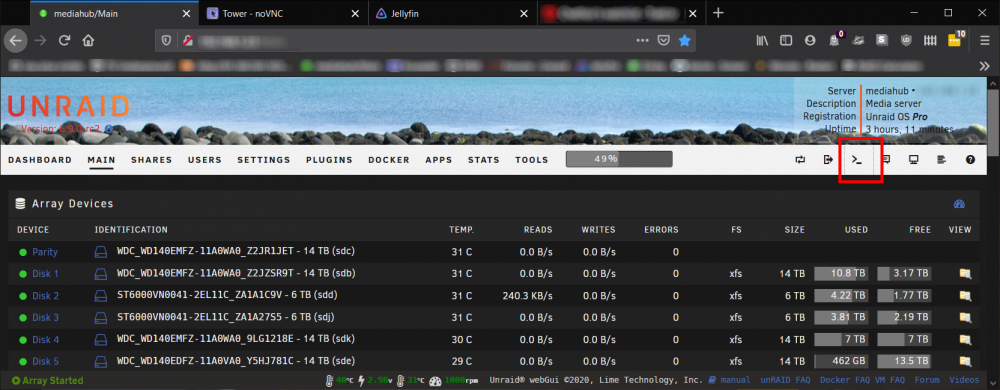Viewport: 1000px width, 390px height.
Task: Click the Unraid help question-mark icon
Action: point(970,160)
